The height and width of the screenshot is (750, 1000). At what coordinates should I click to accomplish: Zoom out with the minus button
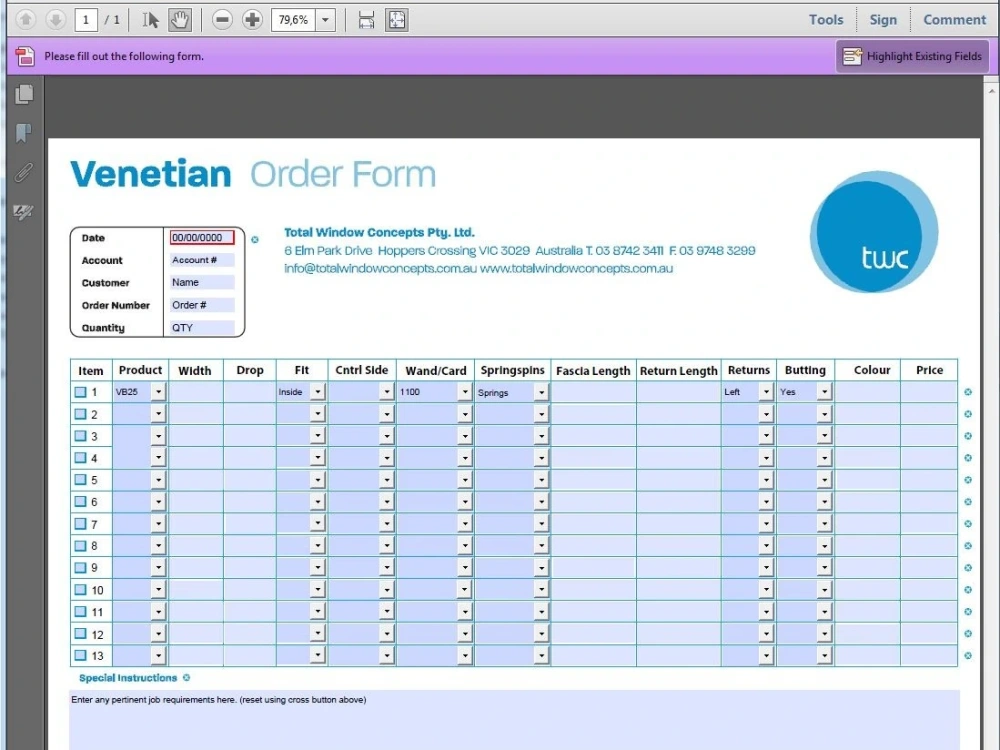(x=222, y=20)
